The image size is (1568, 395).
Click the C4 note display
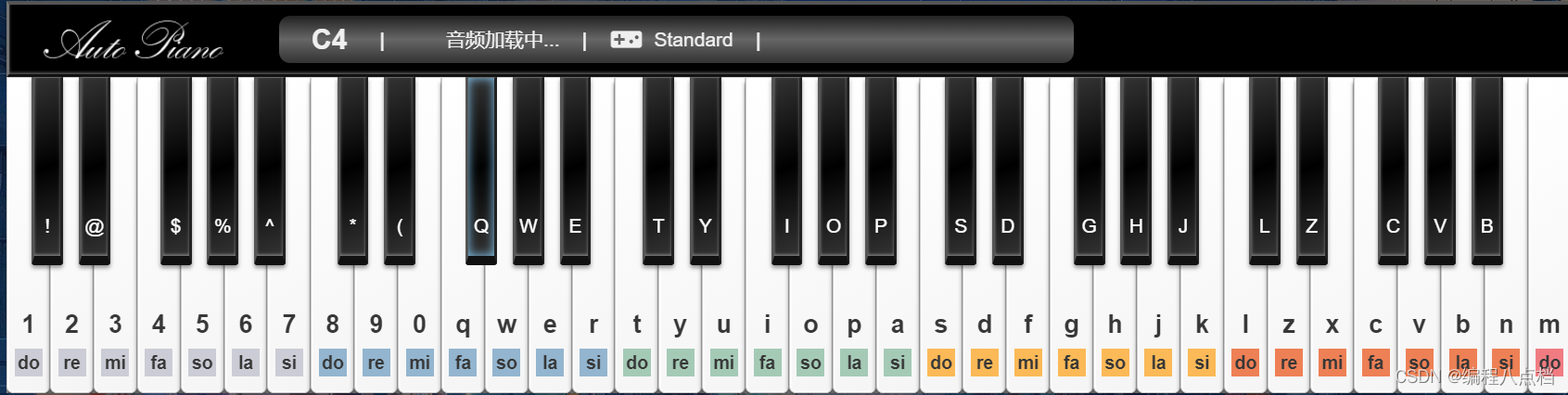[x=329, y=40]
